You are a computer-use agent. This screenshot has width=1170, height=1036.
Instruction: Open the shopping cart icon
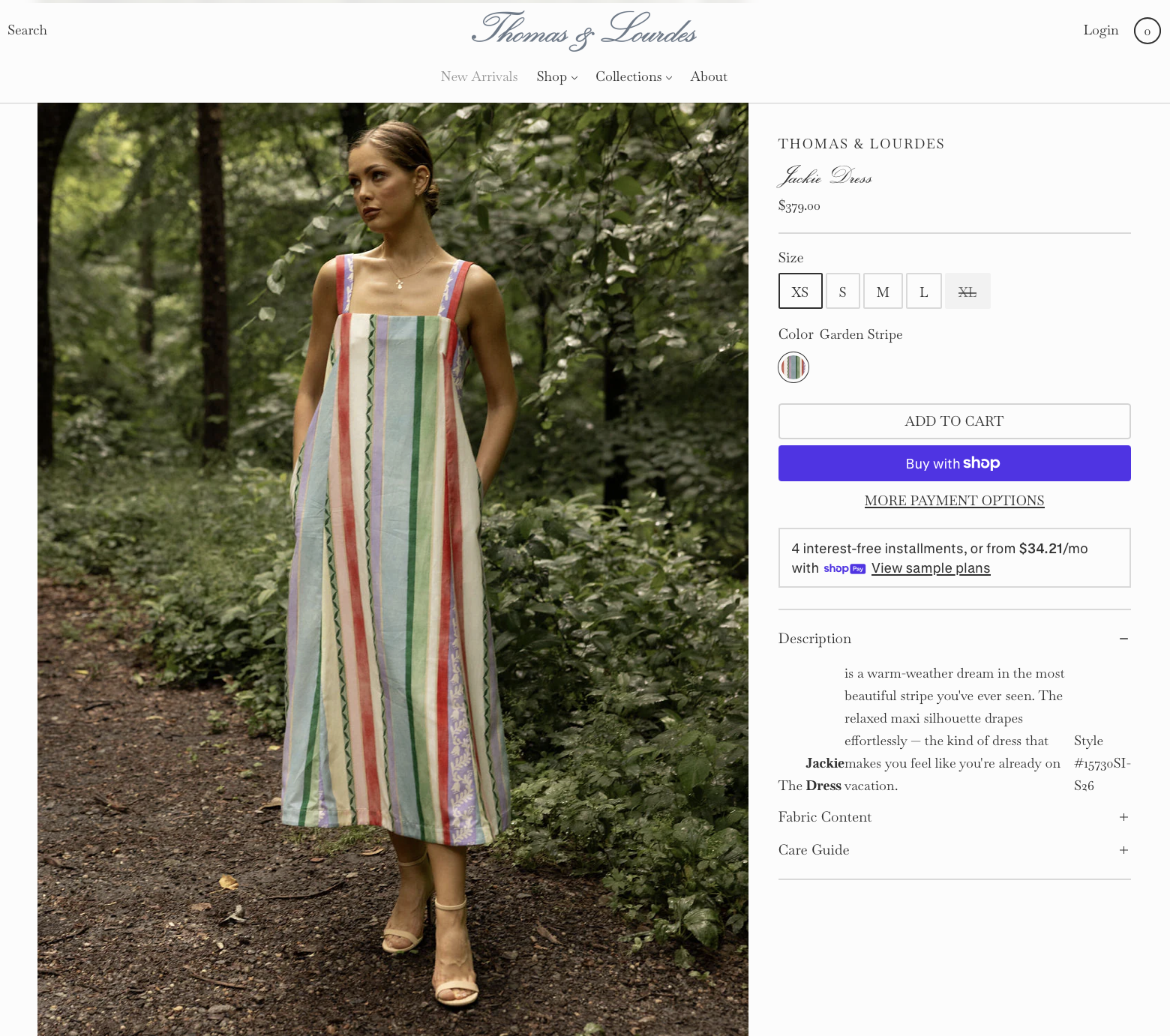click(x=1147, y=31)
